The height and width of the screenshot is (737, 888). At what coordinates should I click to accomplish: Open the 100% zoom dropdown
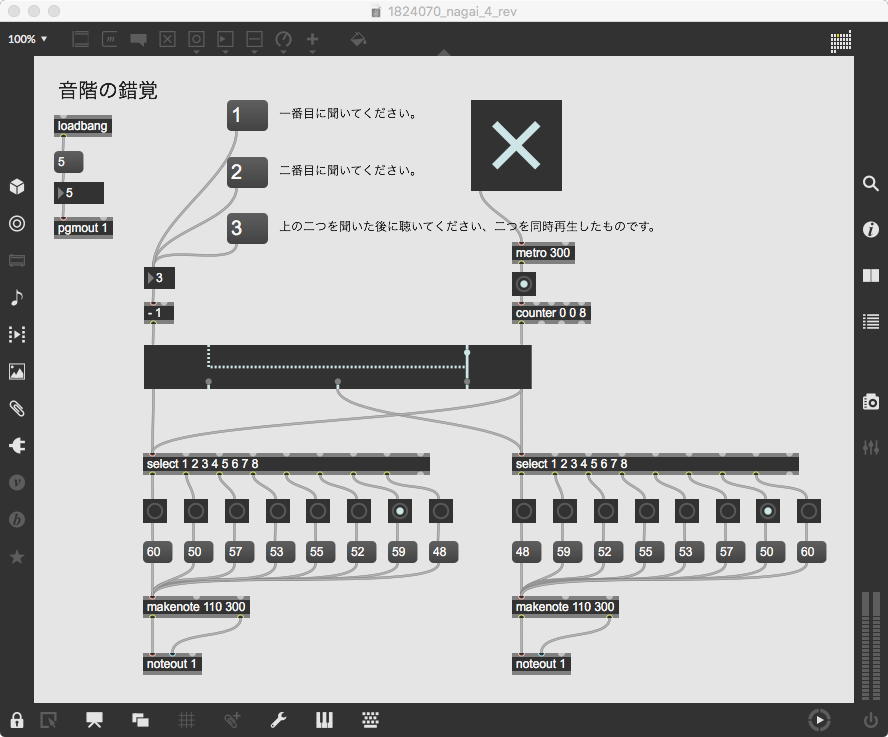(27, 39)
